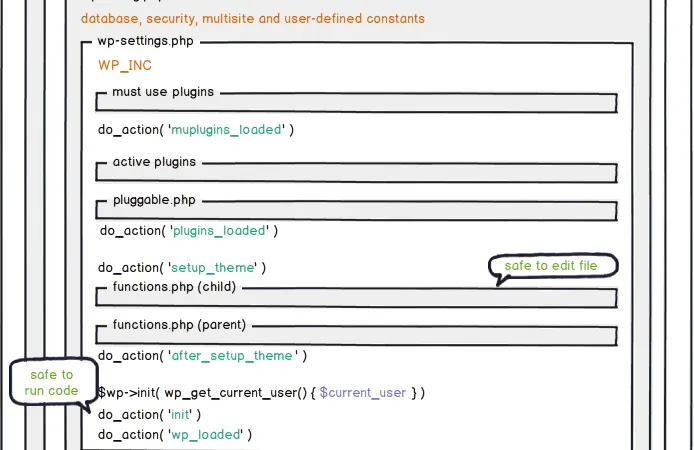Select the do_action 'after_setup_theme' line
The width and height of the screenshot is (694, 450).
tap(202, 356)
